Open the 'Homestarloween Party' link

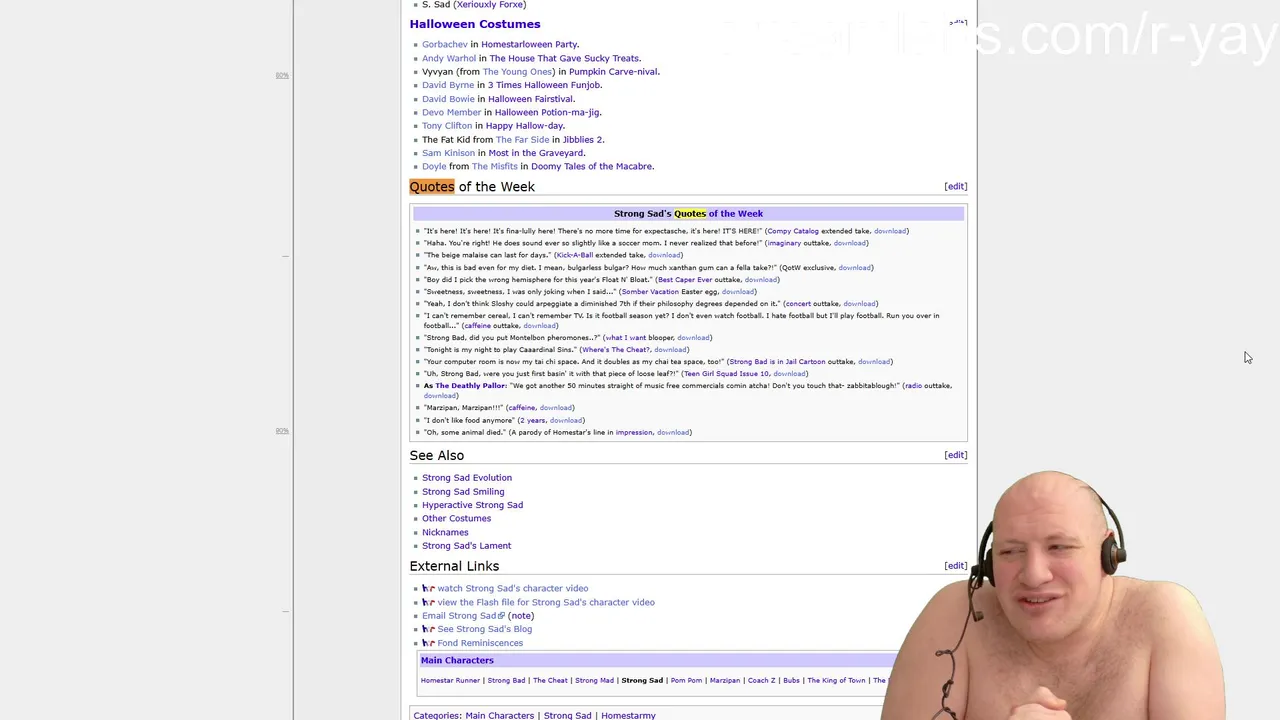click(x=529, y=45)
